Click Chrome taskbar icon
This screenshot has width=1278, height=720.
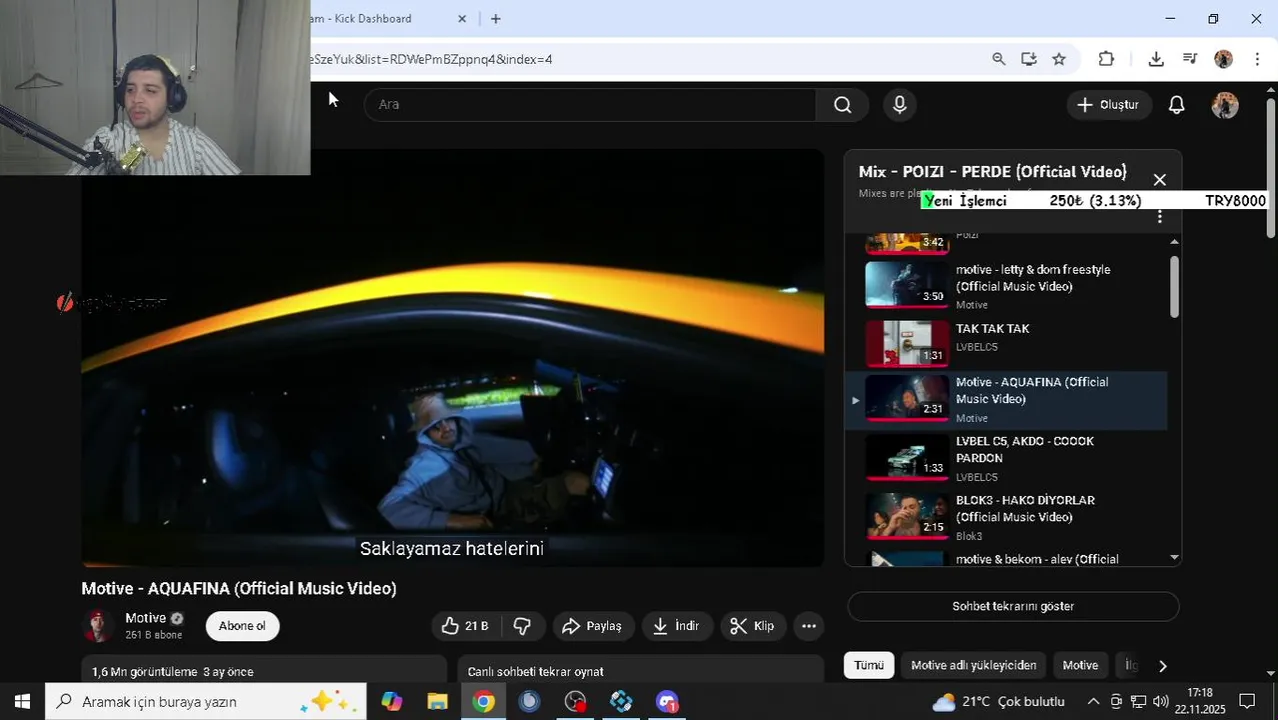coord(483,702)
